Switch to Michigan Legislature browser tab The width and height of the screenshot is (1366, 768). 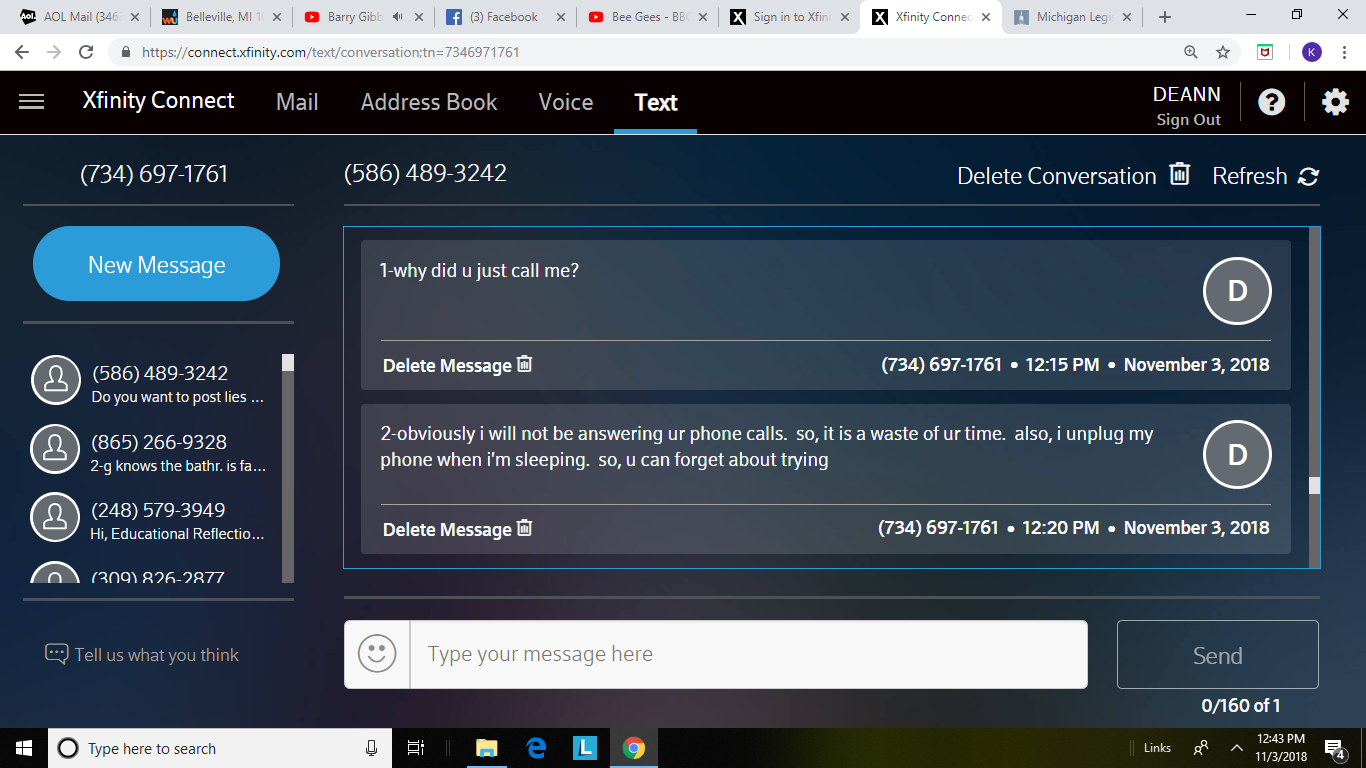pos(1074,17)
